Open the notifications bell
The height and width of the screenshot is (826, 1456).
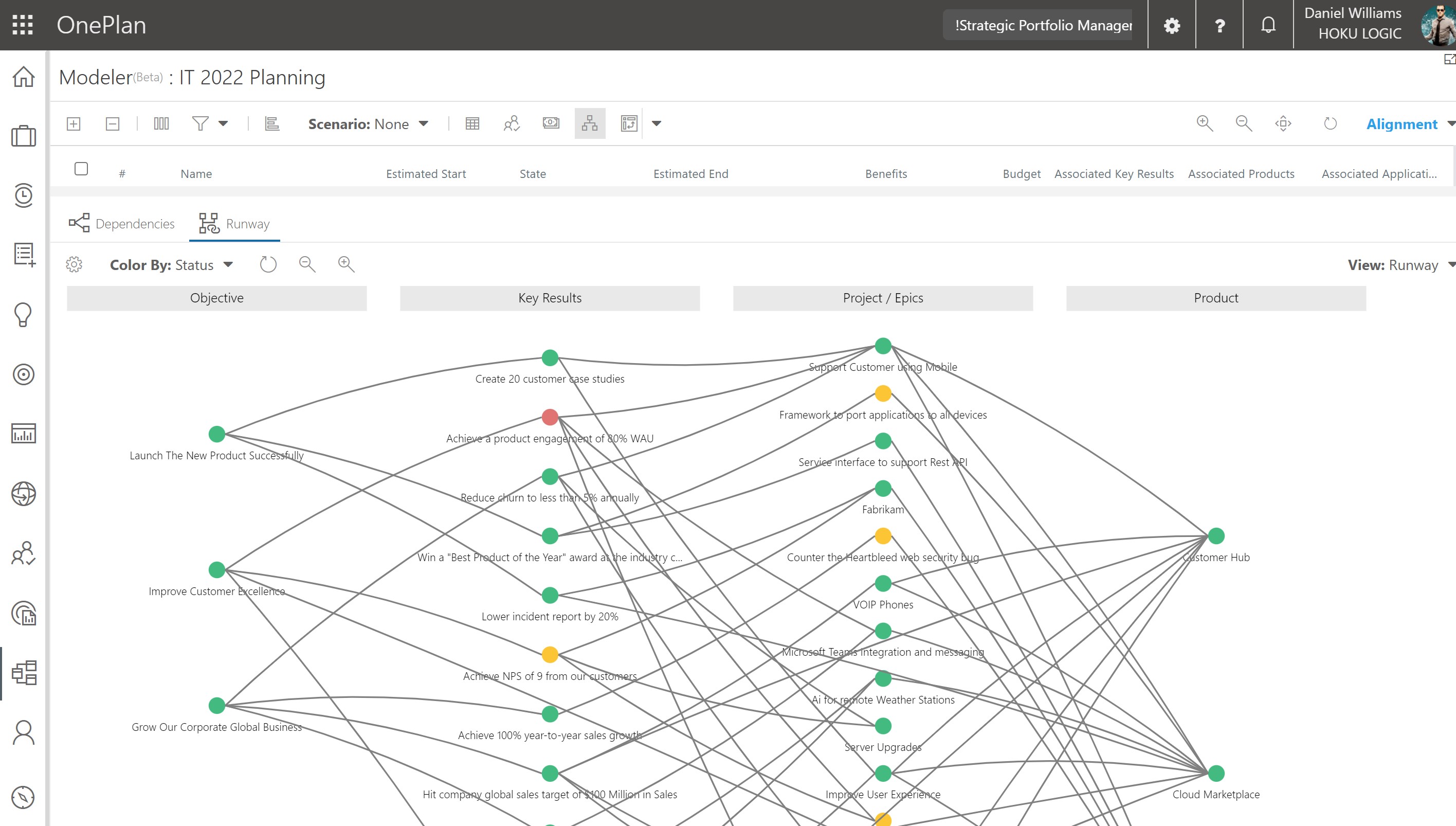[x=1268, y=25]
